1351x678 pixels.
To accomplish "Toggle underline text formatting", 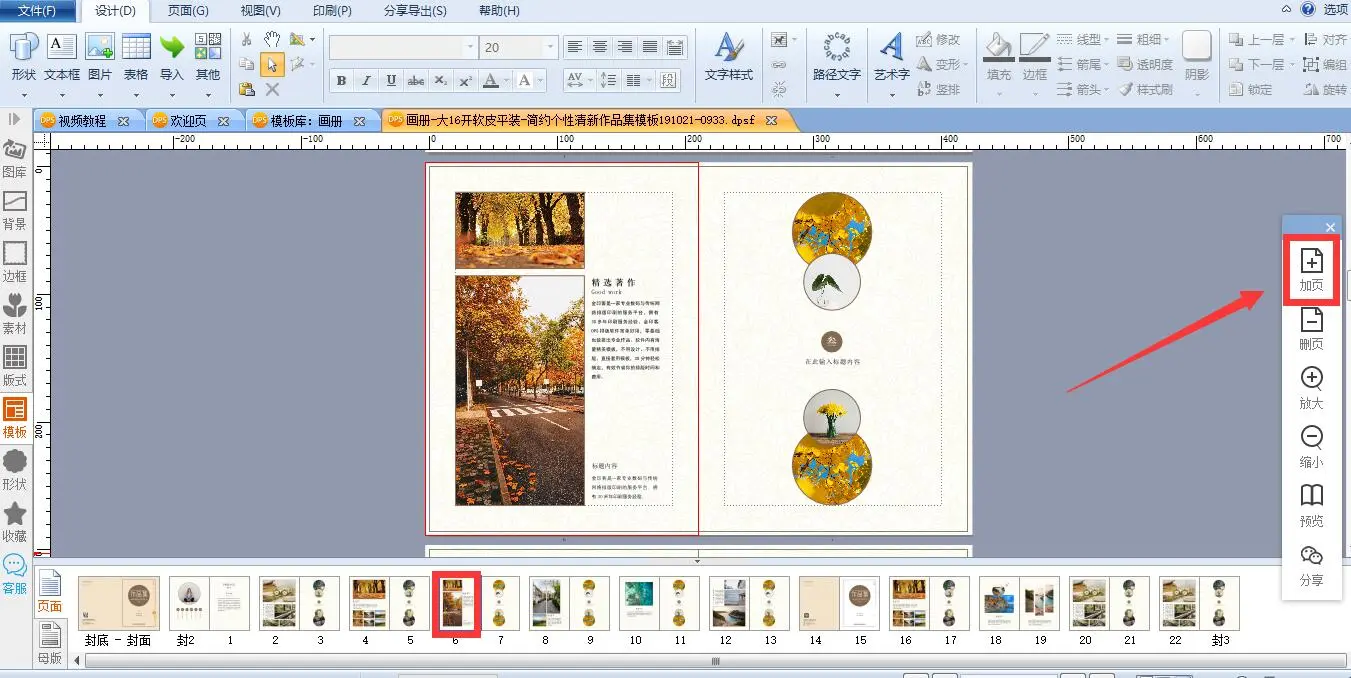I will [x=391, y=81].
